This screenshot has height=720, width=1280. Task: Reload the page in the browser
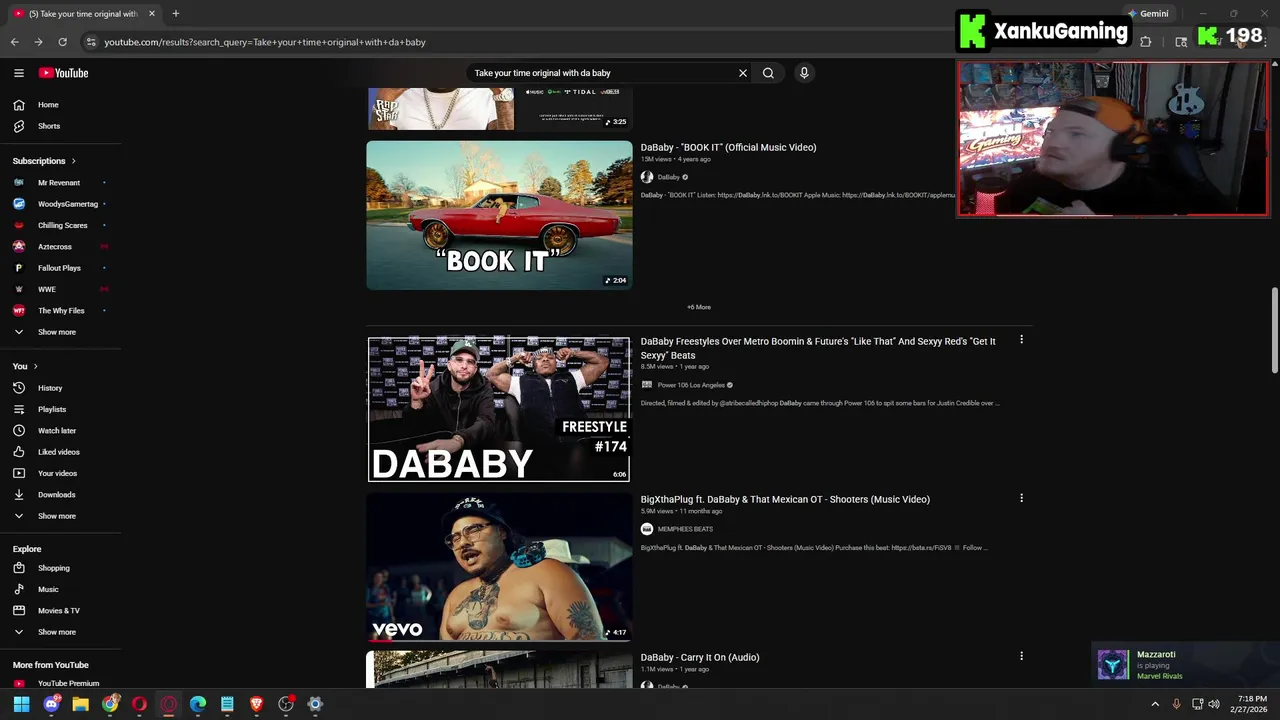(62, 42)
